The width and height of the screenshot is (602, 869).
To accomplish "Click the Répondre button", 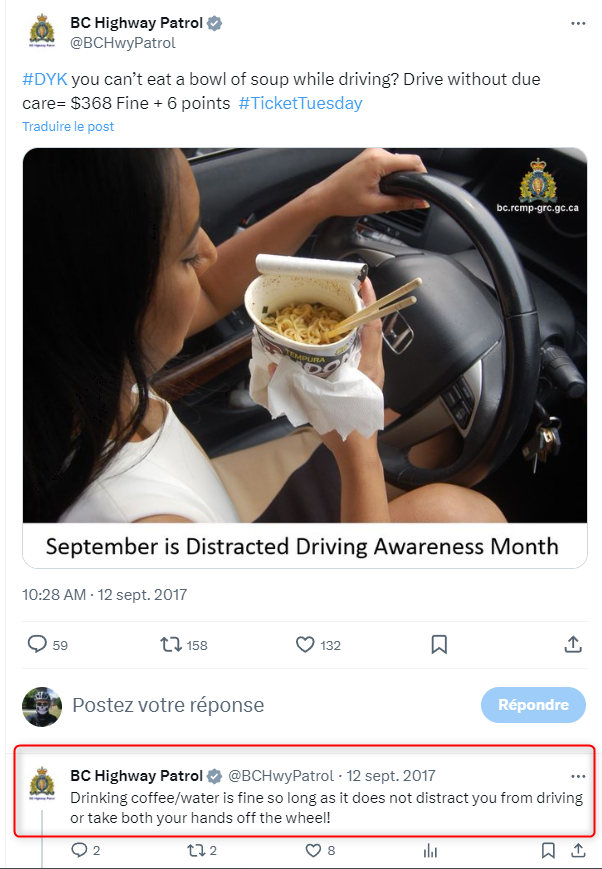I will pos(533,704).
